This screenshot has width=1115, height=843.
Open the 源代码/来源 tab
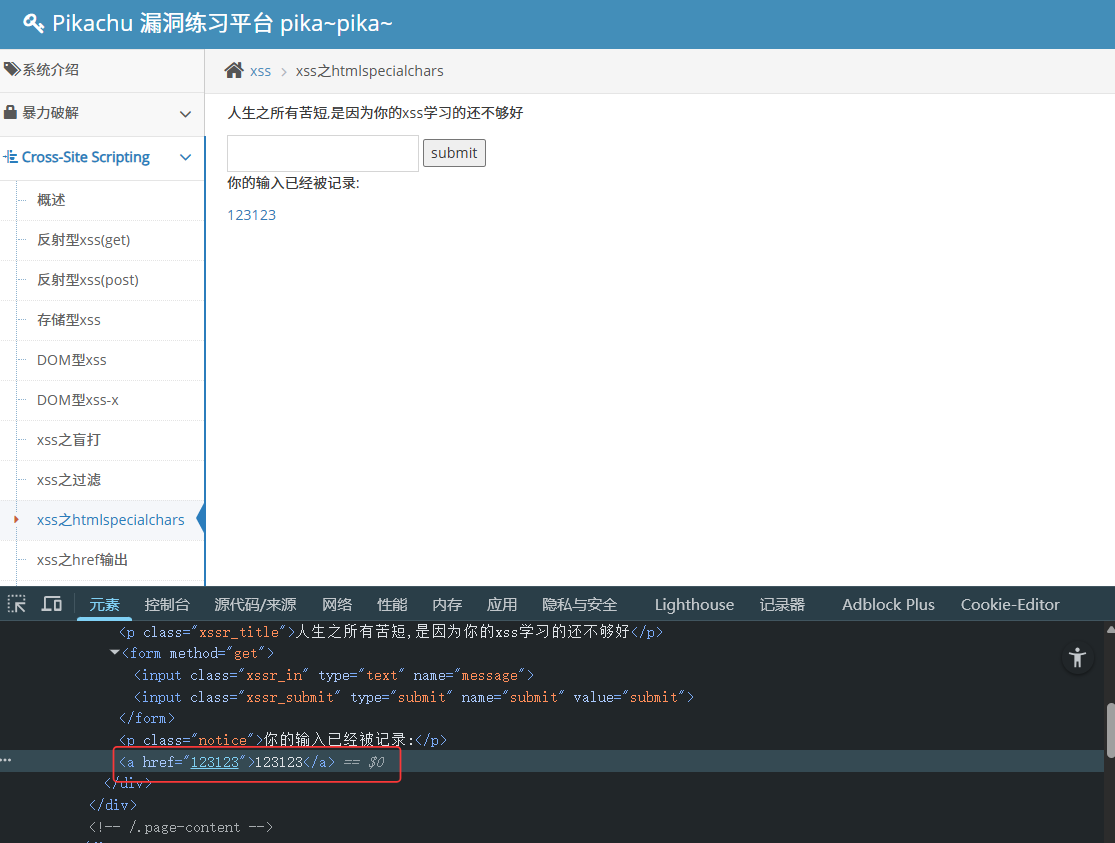click(255, 605)
